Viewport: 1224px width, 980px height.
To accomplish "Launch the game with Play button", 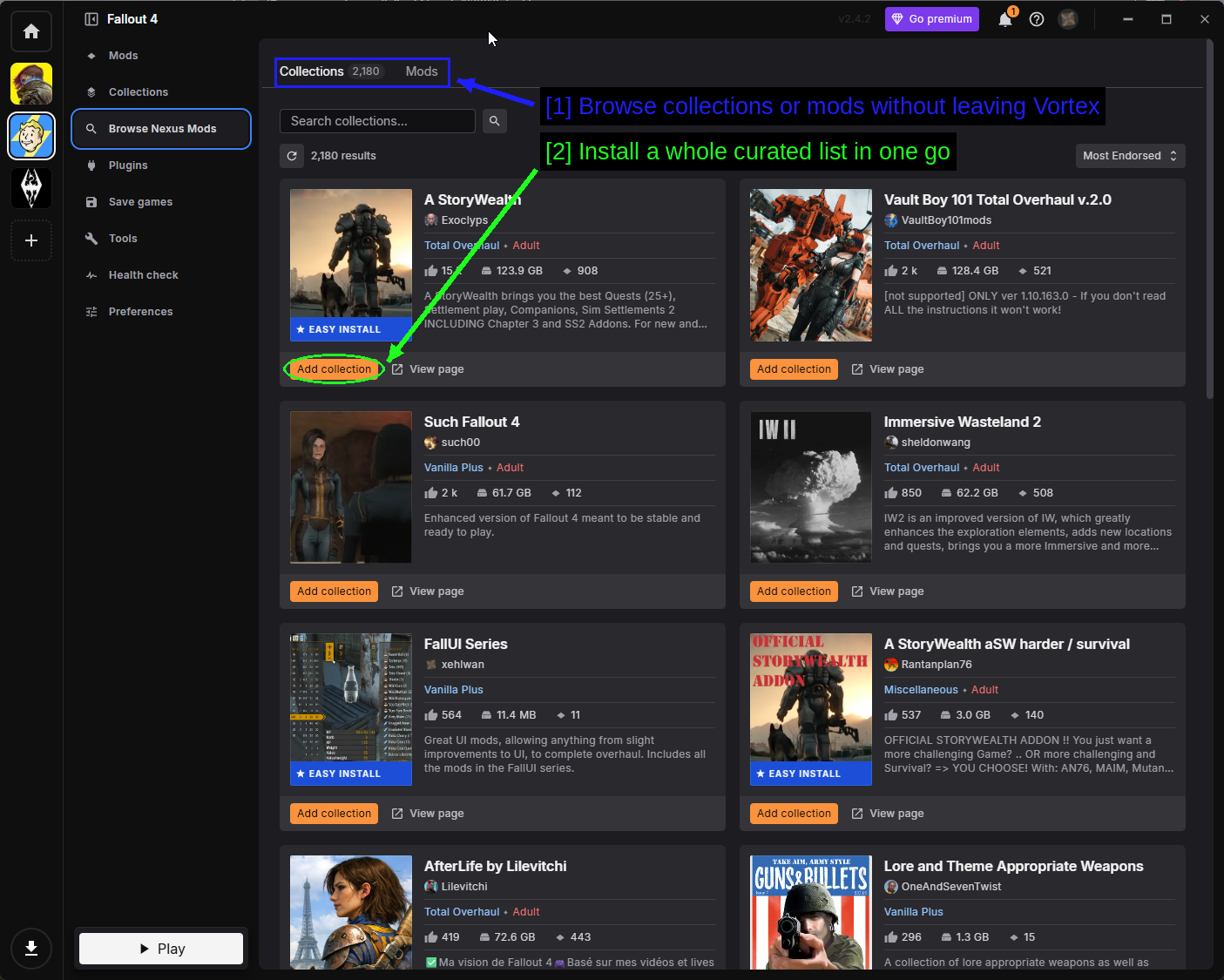I will point(161,949).
